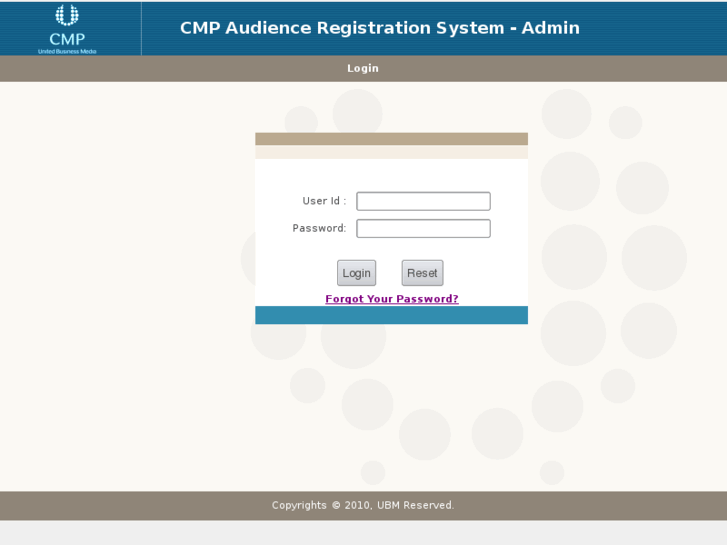Click the light gray strip beneath the footer
The height and width of the screenshot is (545, 727).
pos(364,532)
